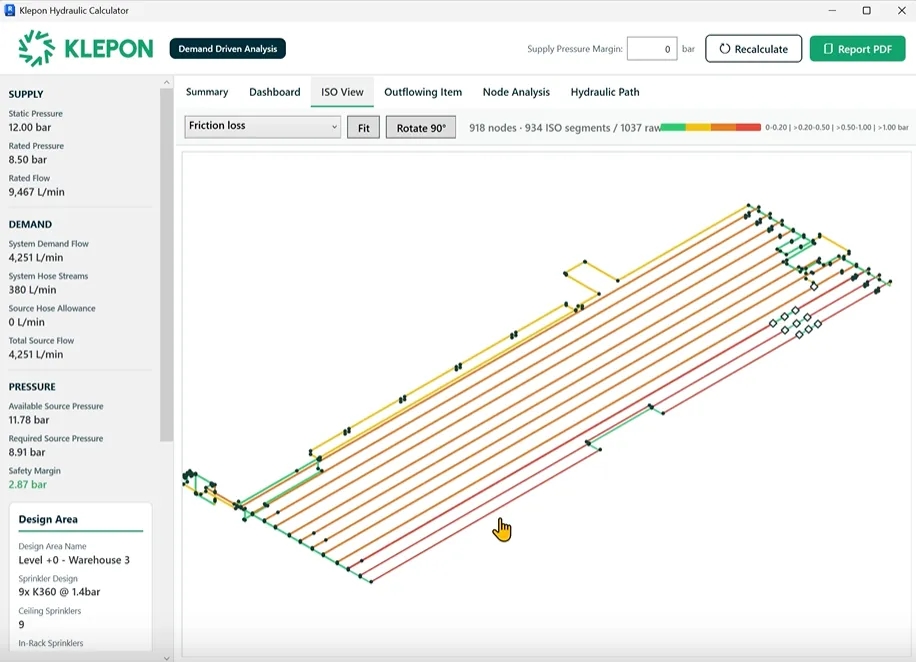Screen dimensions: 916x662
Task: Click the red legend color segment
Action: [748, 127]
